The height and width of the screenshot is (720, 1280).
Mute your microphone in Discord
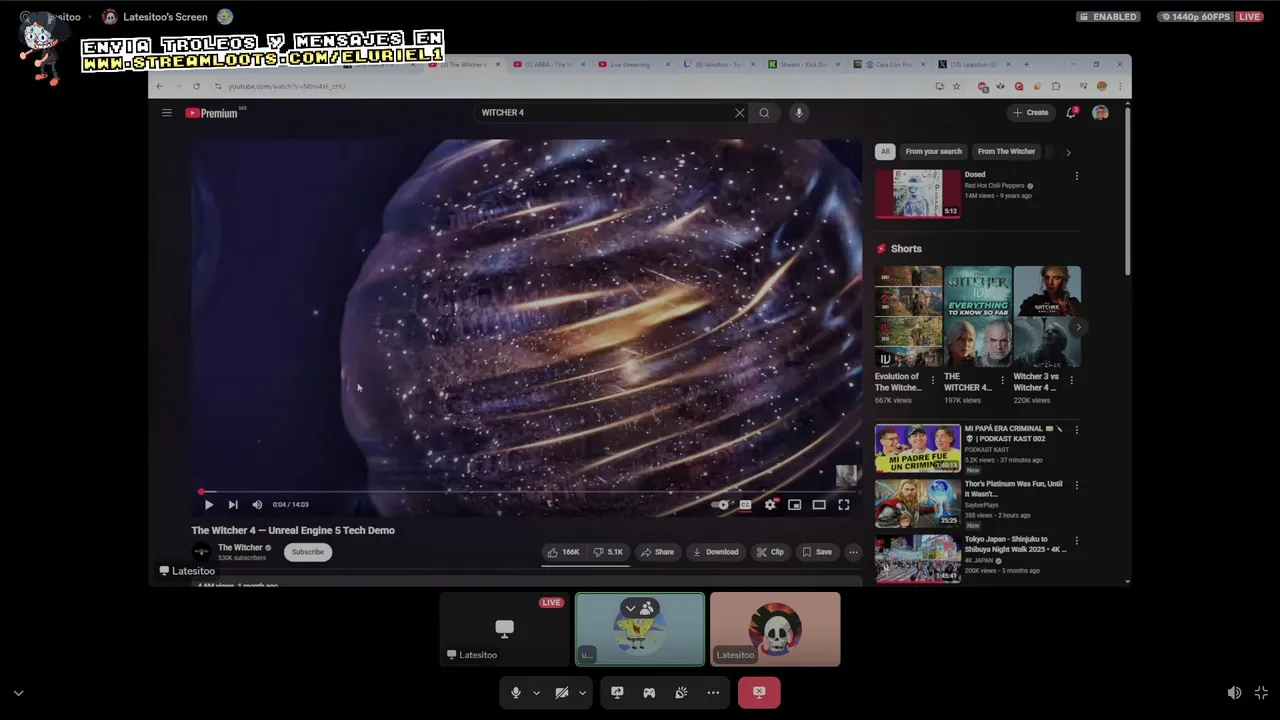click(x=516, y=692)
